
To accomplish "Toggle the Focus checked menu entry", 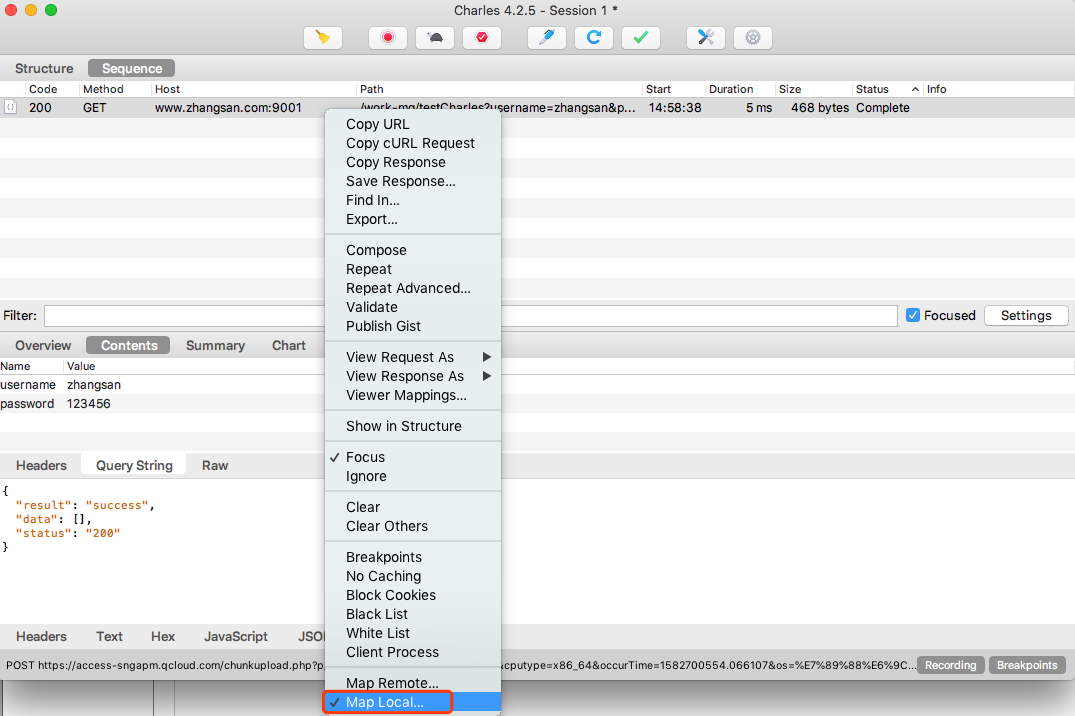I will coord(413,457).
